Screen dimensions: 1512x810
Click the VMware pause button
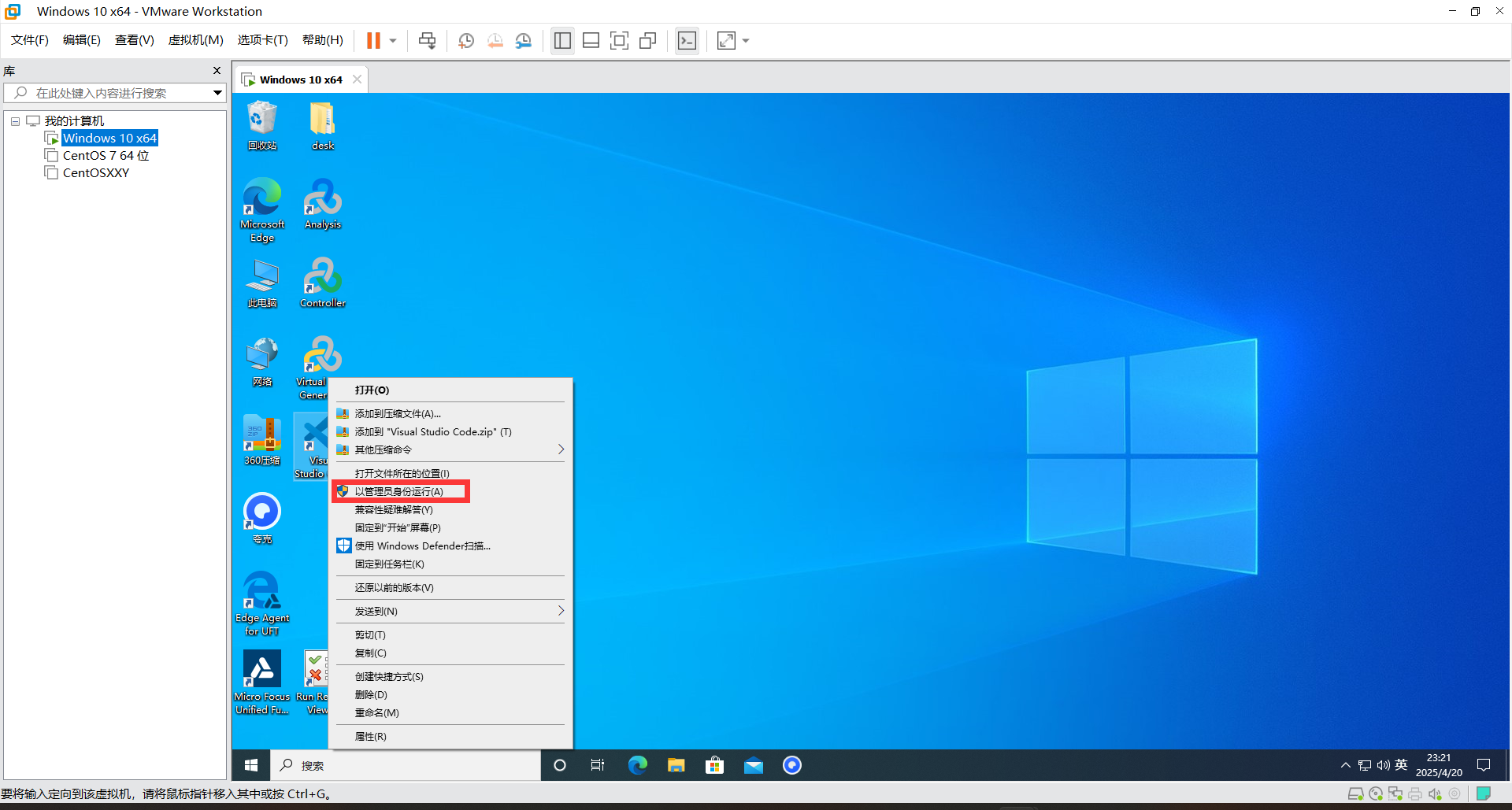(x=373, y=41)
